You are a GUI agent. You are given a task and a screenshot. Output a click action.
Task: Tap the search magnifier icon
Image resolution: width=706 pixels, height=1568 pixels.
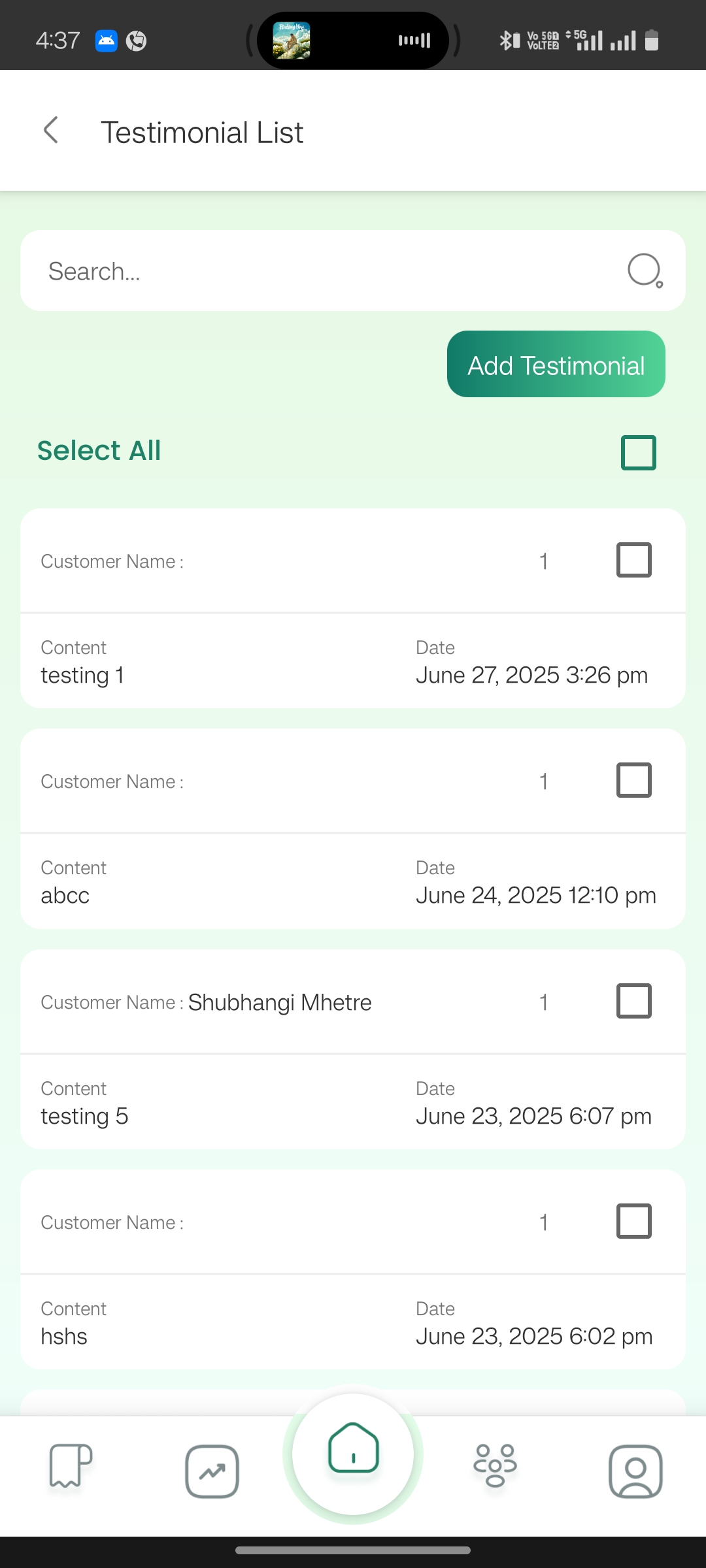coord(645,270)
